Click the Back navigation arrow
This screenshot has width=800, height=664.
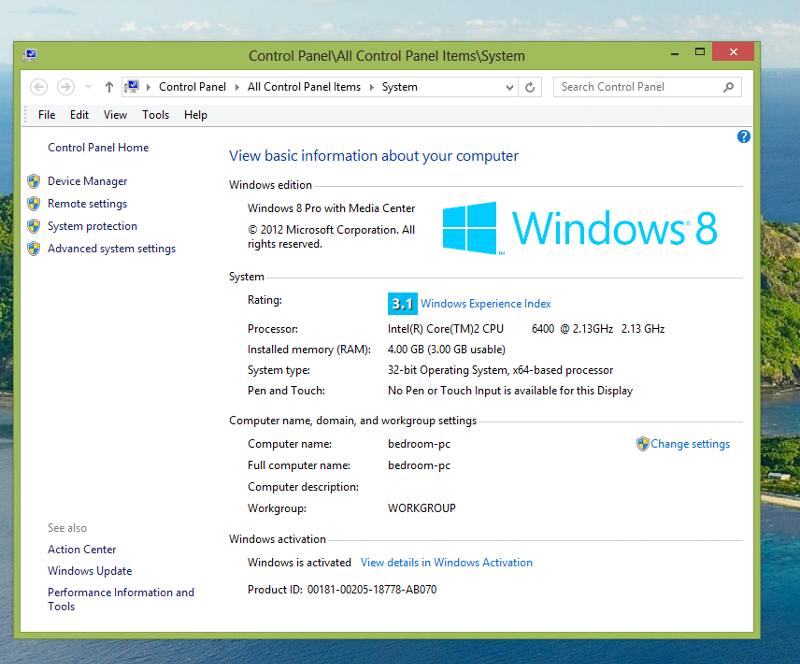pos(39,87)
